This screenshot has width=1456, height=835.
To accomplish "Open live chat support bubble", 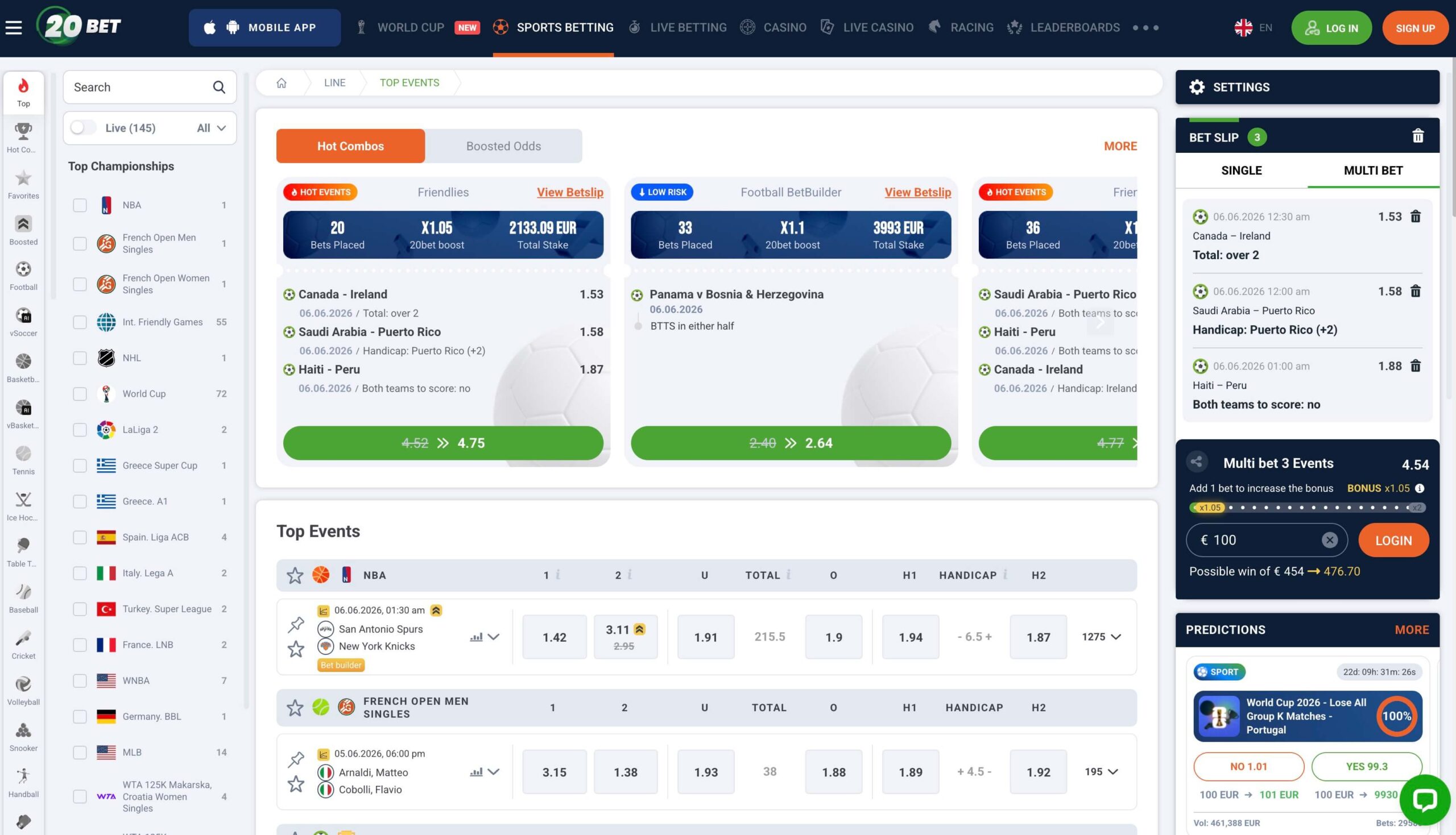I will [1425, 799].
